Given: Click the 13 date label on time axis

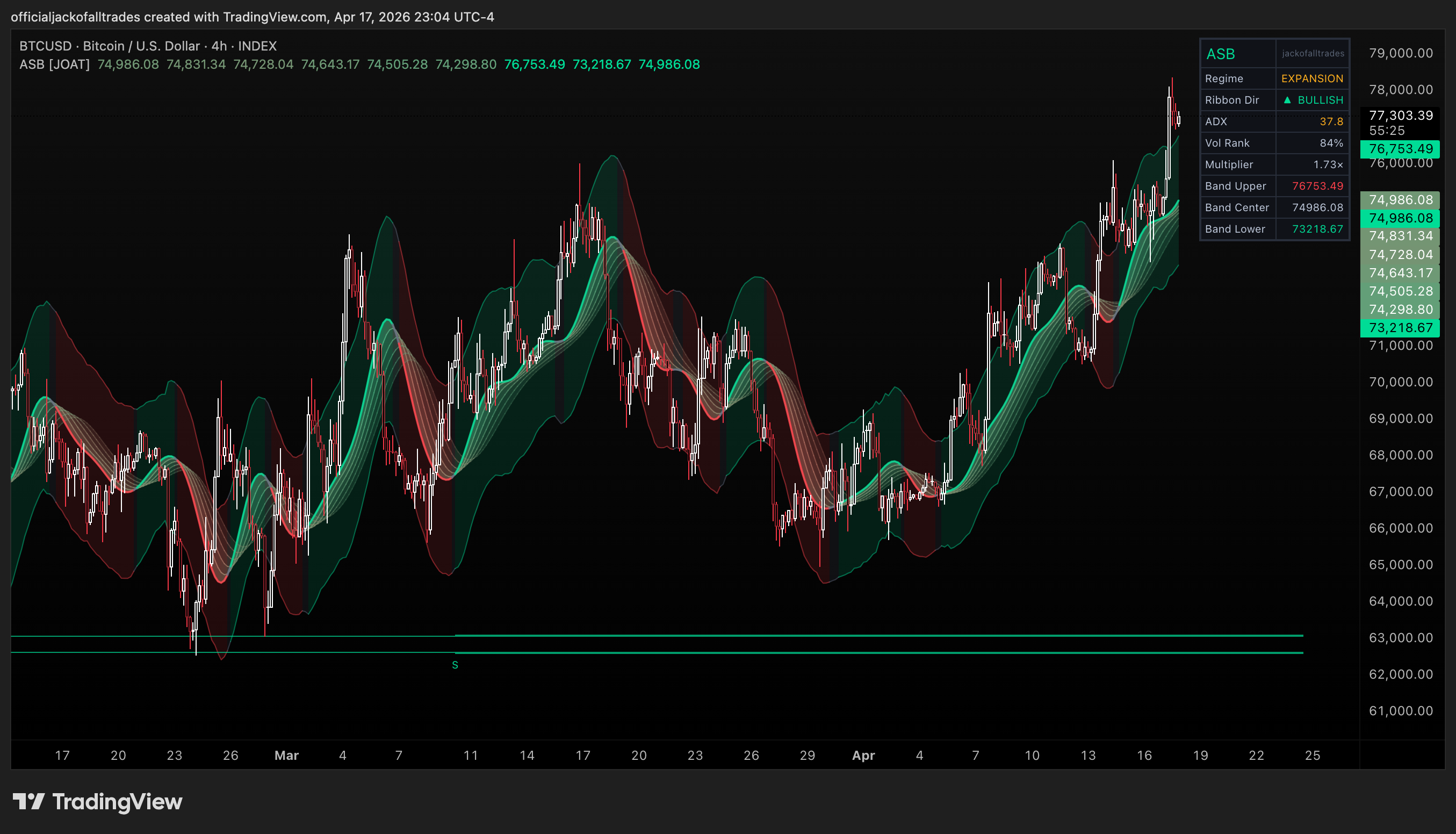Looking at the screenshot, I should tap(1088, 755).
